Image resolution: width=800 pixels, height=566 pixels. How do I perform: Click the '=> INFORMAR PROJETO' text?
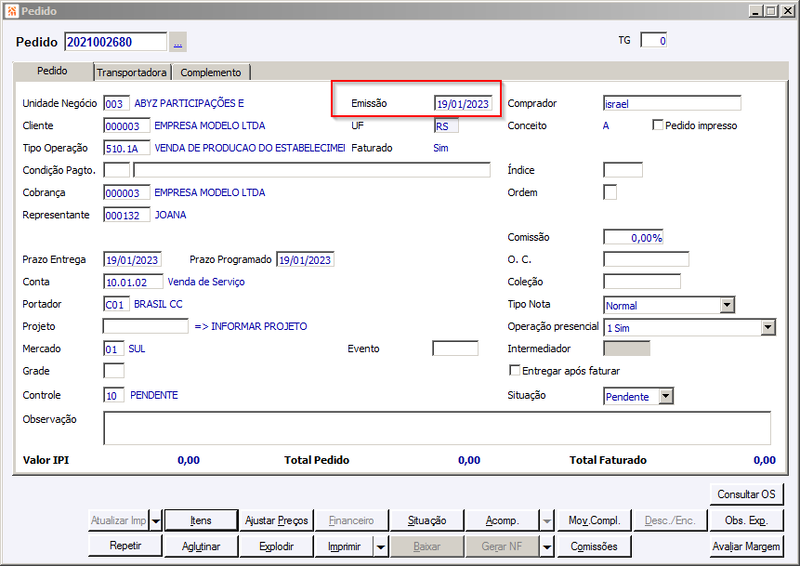pyautogui.click(x=251, y=326)
